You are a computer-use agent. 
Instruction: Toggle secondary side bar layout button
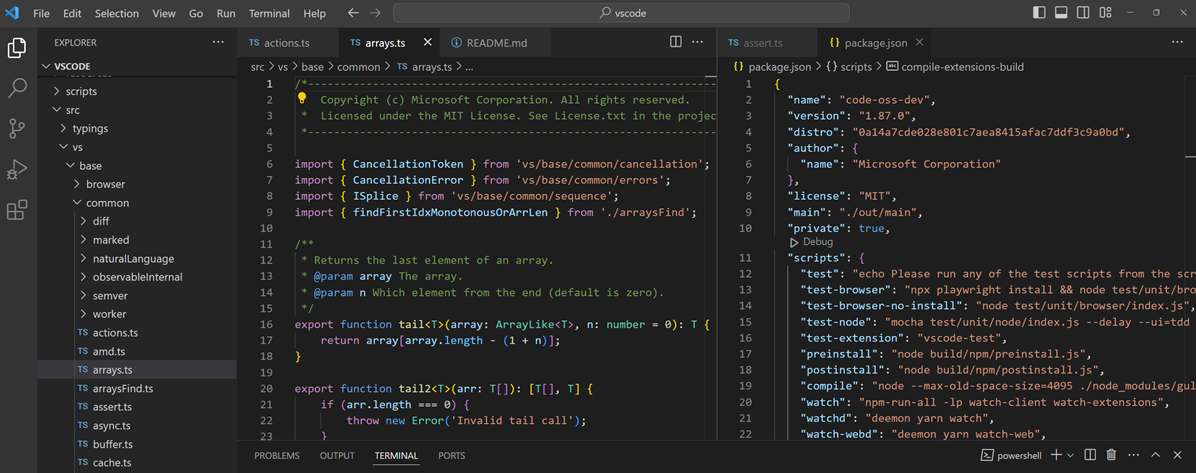[1082, 13]
